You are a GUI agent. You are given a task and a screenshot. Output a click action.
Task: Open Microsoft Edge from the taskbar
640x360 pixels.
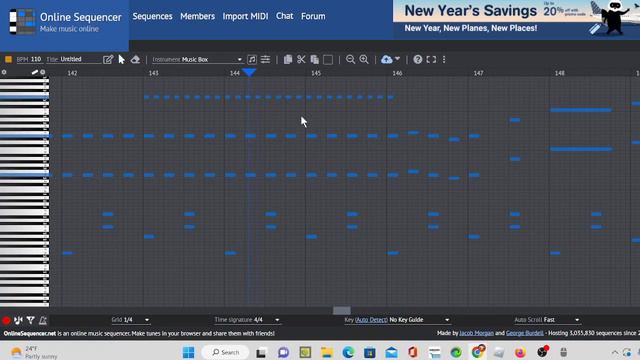(x=348, y=352)
